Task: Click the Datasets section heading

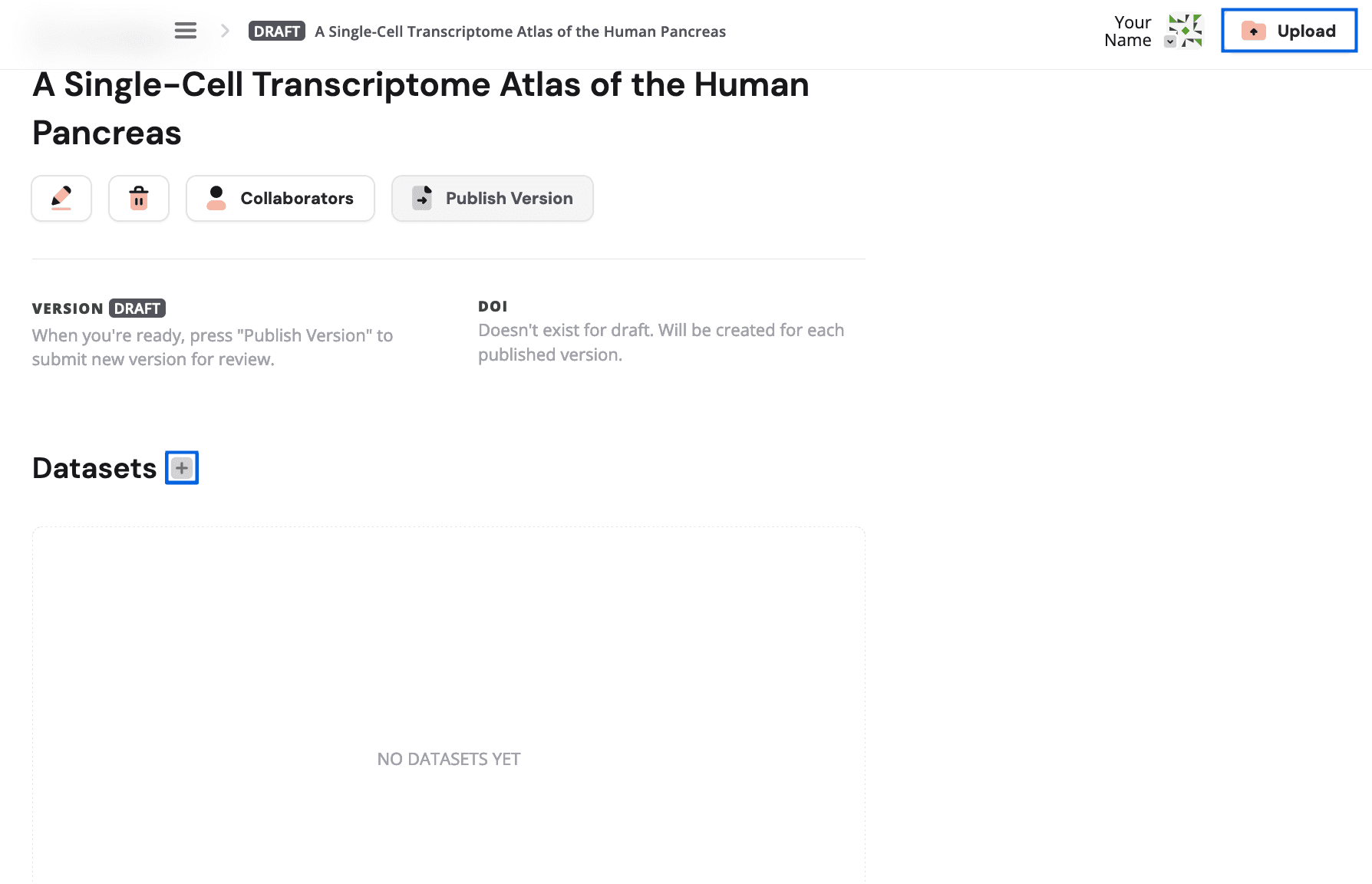Action: [x=94, y=467]
